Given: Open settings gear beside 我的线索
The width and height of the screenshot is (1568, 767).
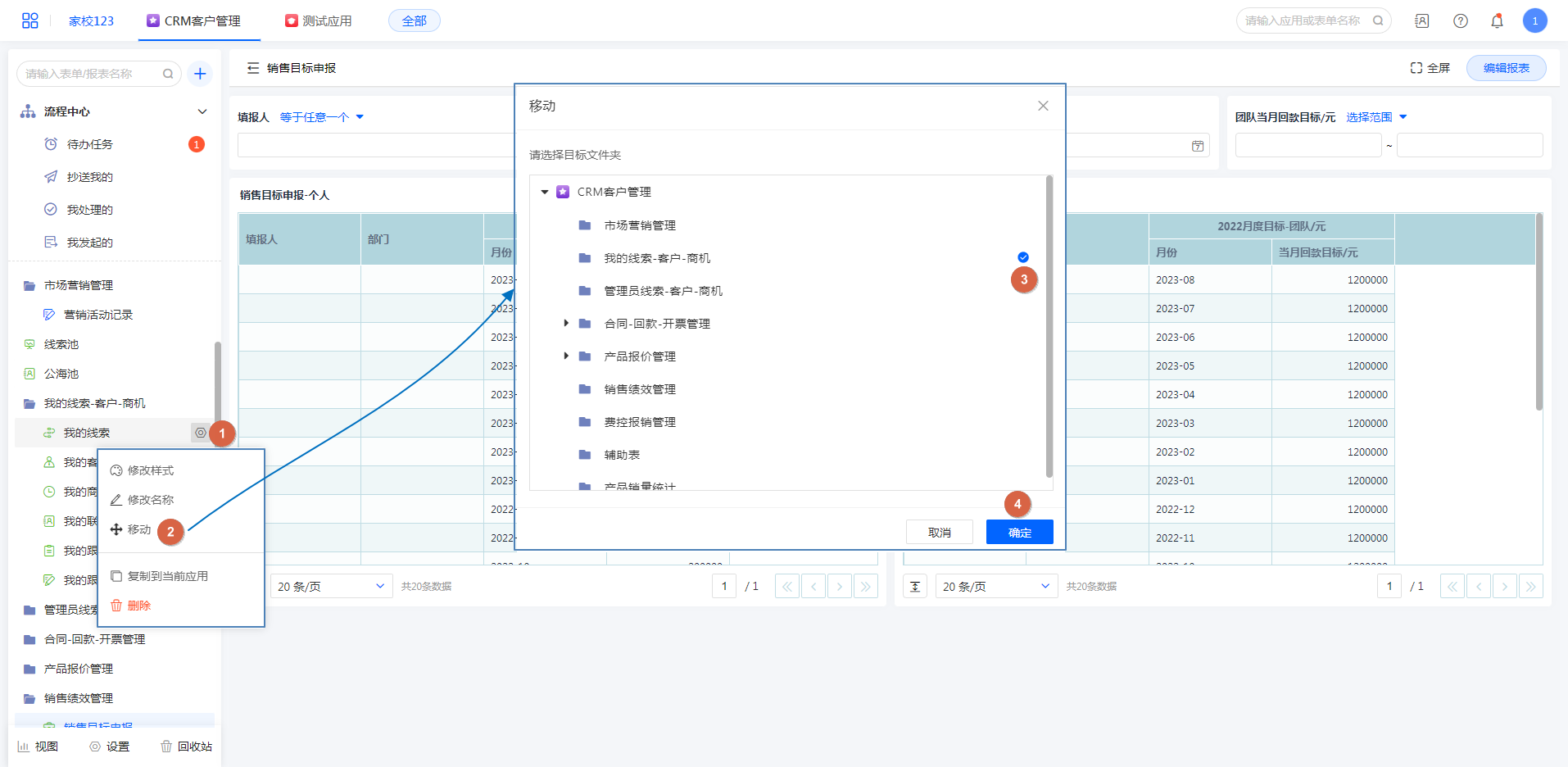Looking at the screenshot, I should click(200, 433).
